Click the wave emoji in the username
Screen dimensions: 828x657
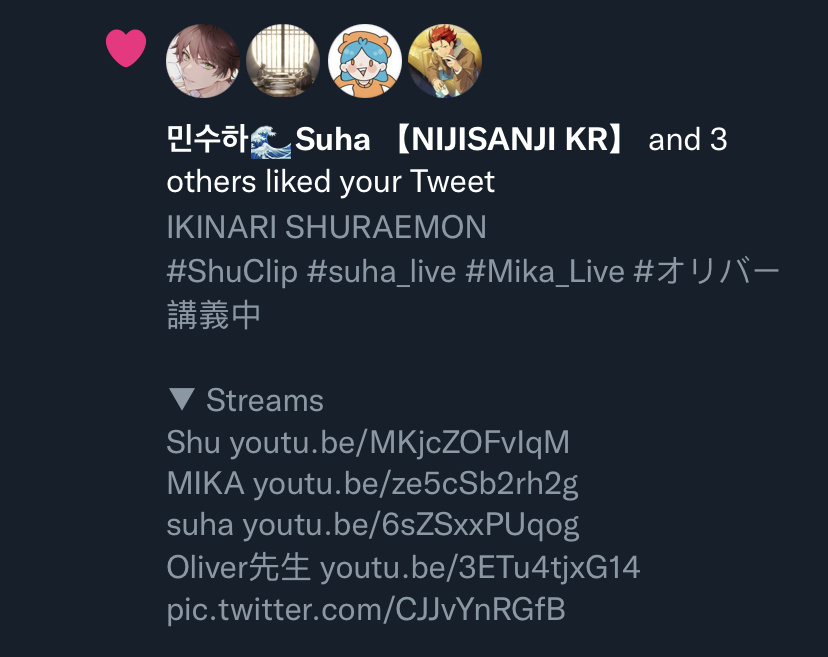(x=270, y=141)
